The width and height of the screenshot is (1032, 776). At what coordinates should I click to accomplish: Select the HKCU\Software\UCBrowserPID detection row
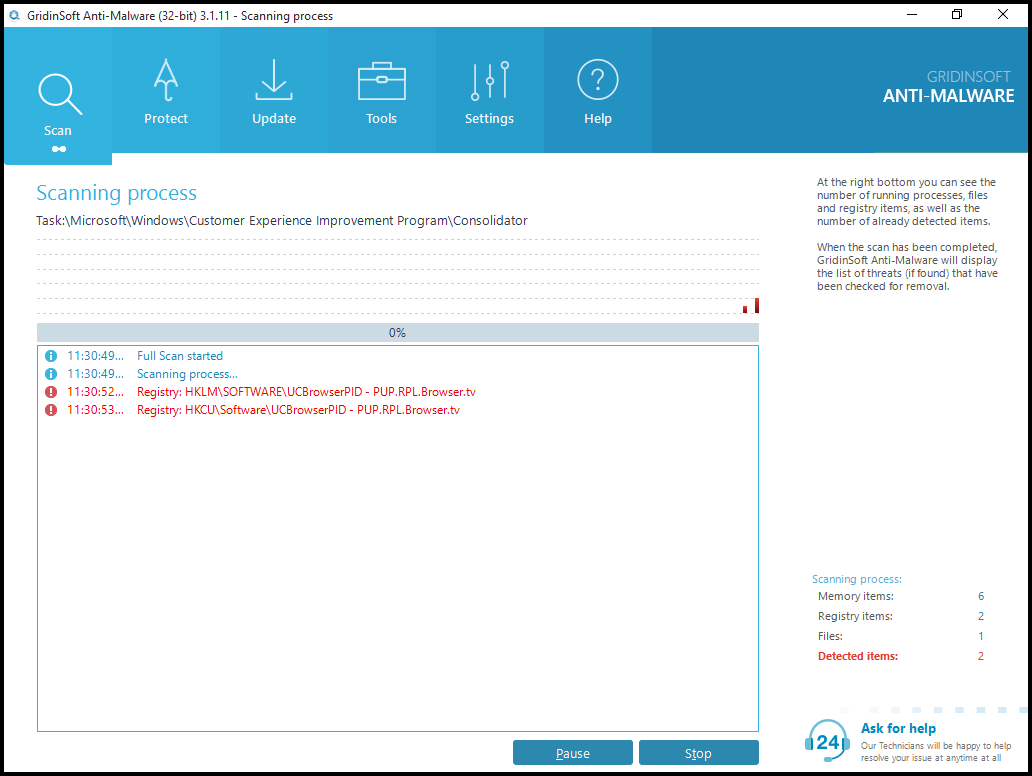pyautogui.click(x=398, y=410)
